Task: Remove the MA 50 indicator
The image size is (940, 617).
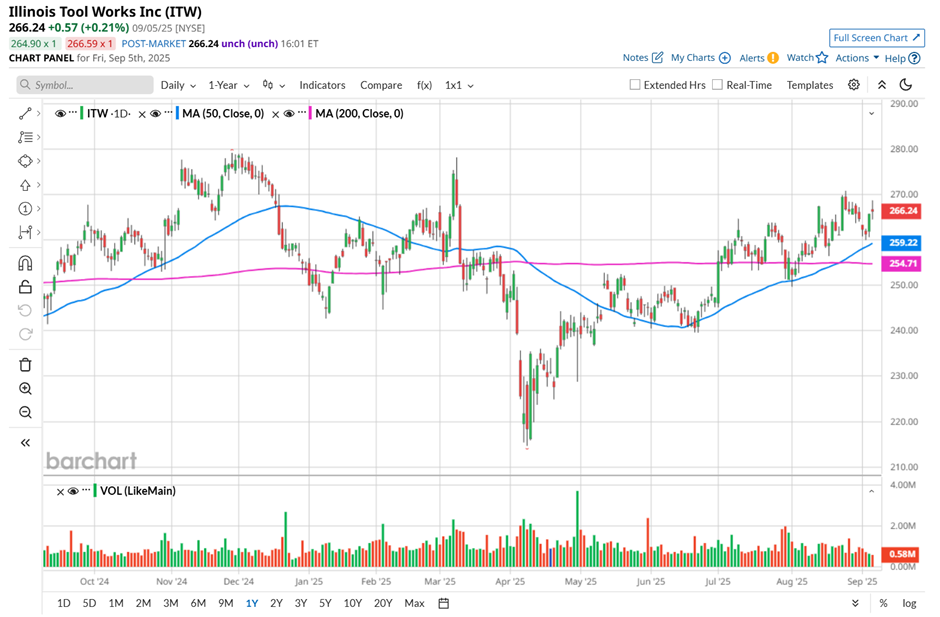Action: 142,114
